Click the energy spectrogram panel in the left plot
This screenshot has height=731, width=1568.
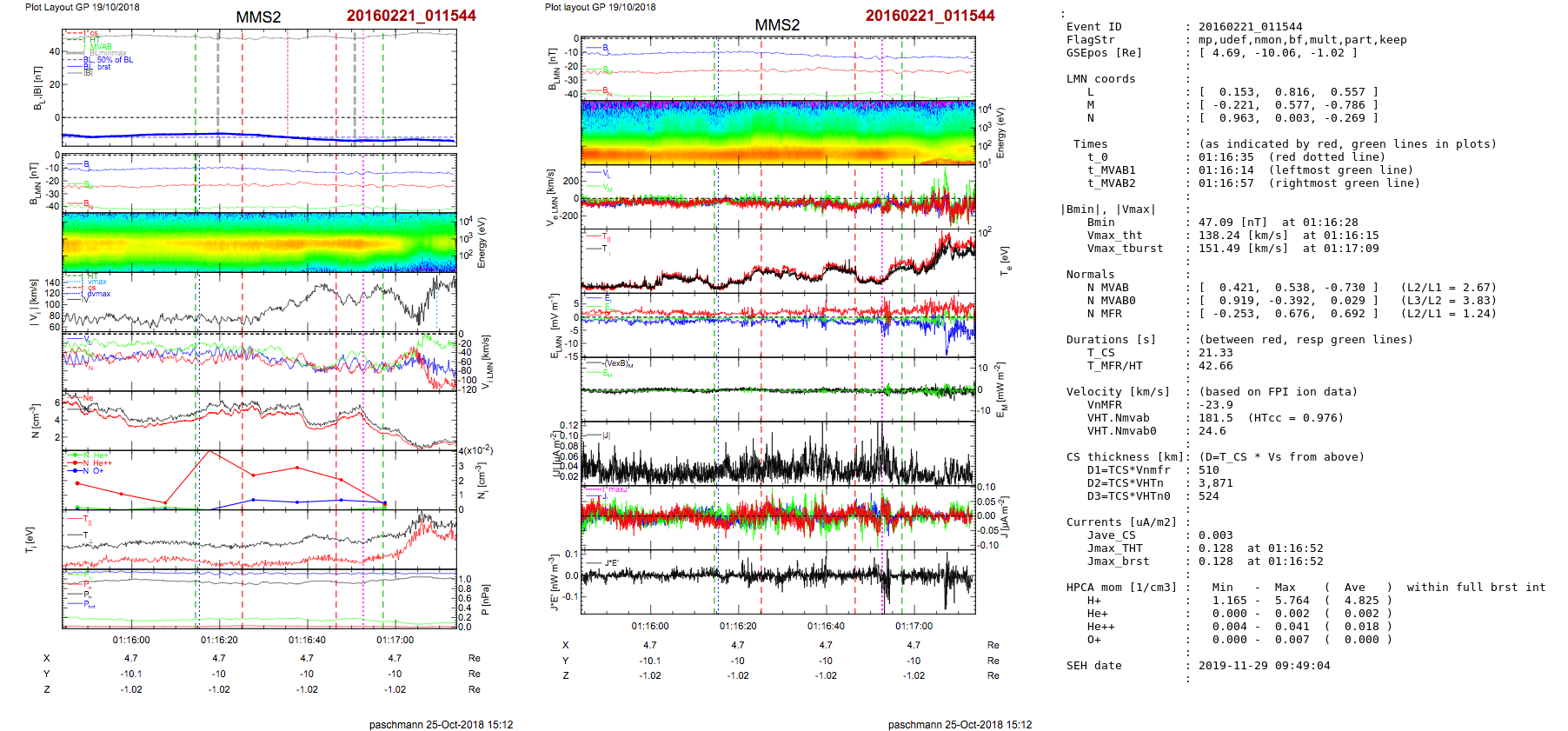[x=259, y=243]
